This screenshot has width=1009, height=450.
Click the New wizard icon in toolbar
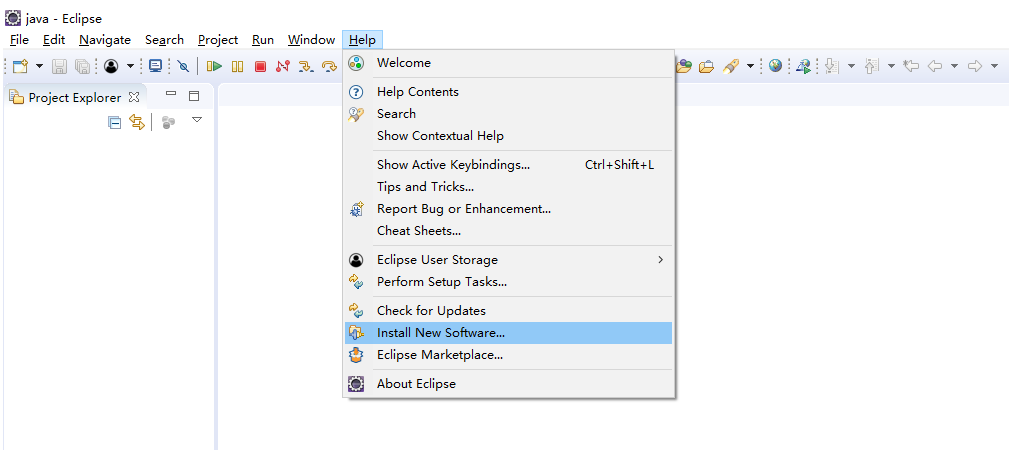tap(21, 66)
